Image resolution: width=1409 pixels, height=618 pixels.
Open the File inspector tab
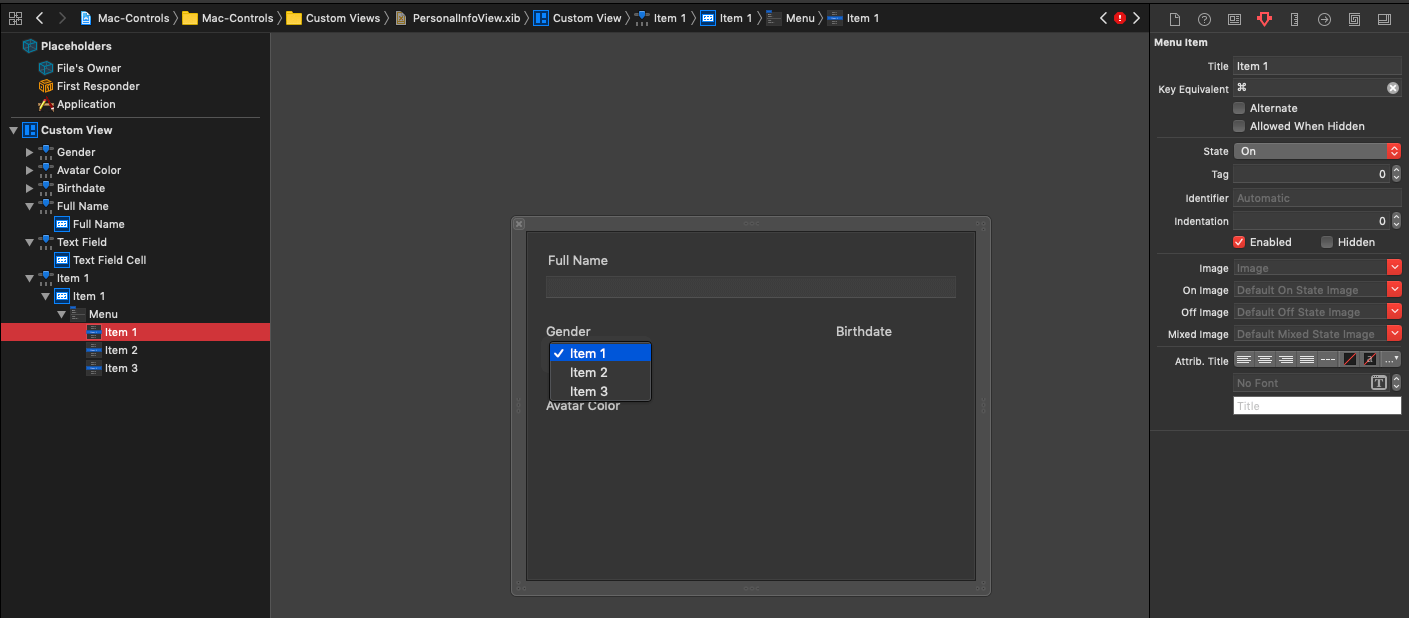[1175, 19]
